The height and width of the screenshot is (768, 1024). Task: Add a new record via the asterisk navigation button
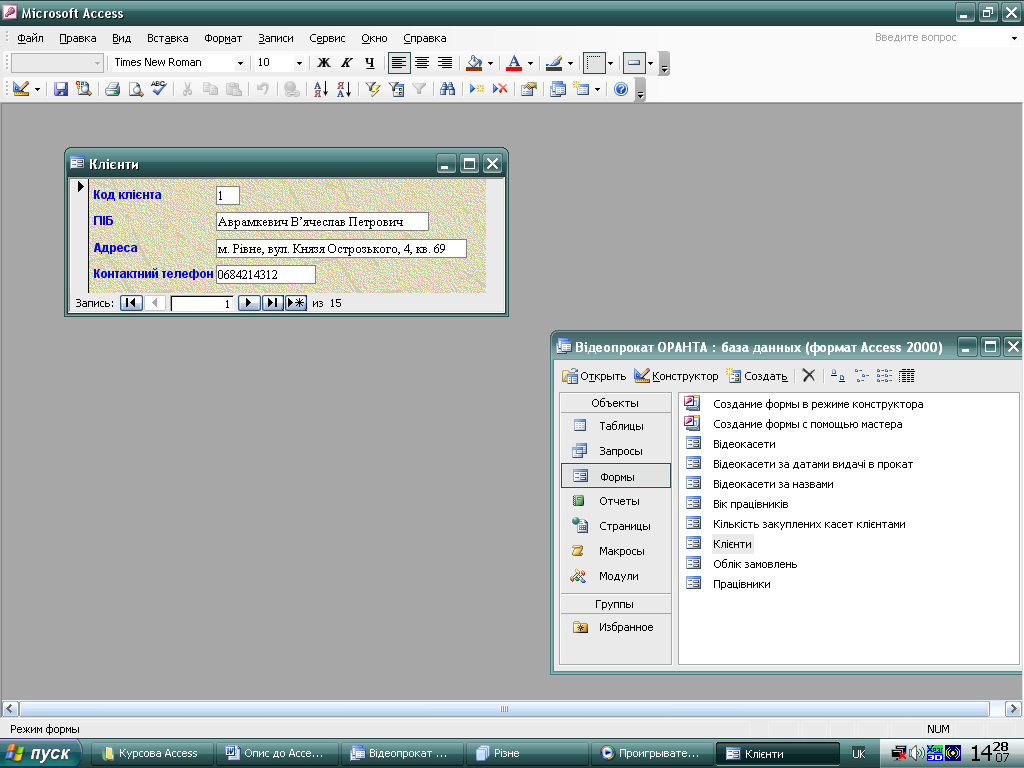click(x=296, y=303)
